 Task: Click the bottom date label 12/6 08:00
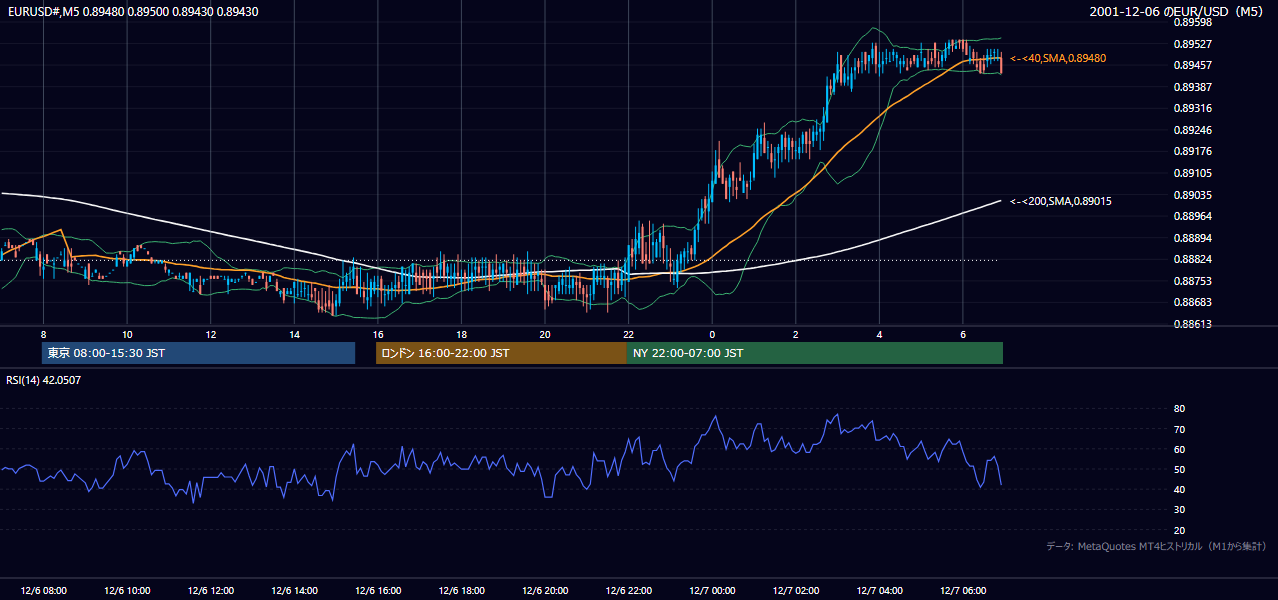click(43, 591)
